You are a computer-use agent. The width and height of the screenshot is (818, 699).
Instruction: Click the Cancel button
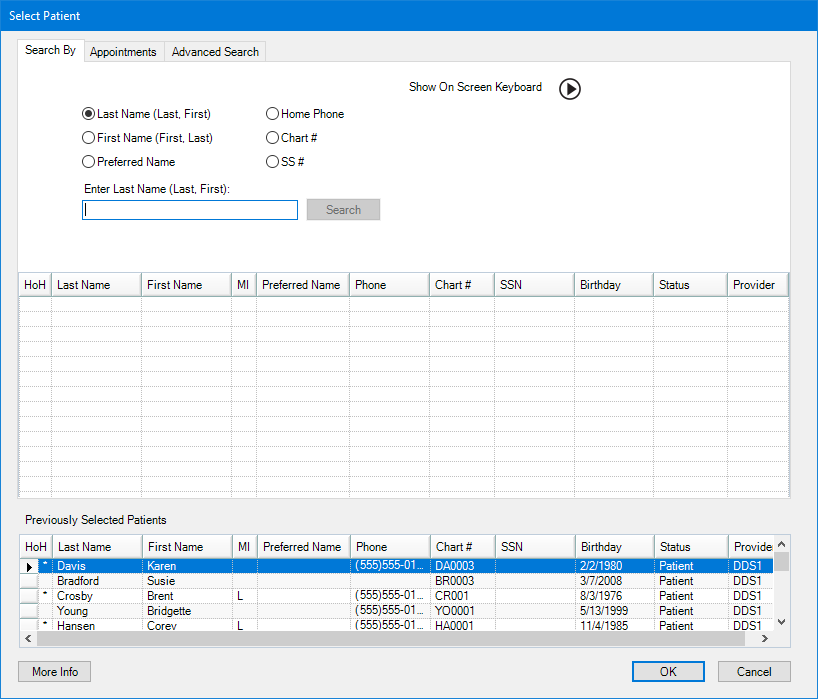click(x=753, y=672)
